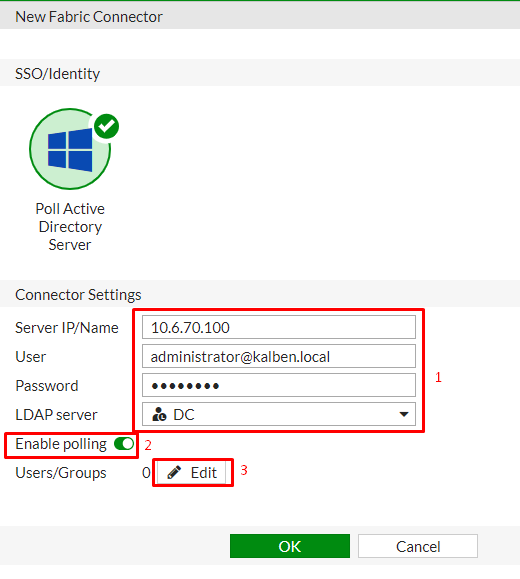520x579 pixels.
Task: Select the DC value in LDAP server box
Action: (184, 415)
